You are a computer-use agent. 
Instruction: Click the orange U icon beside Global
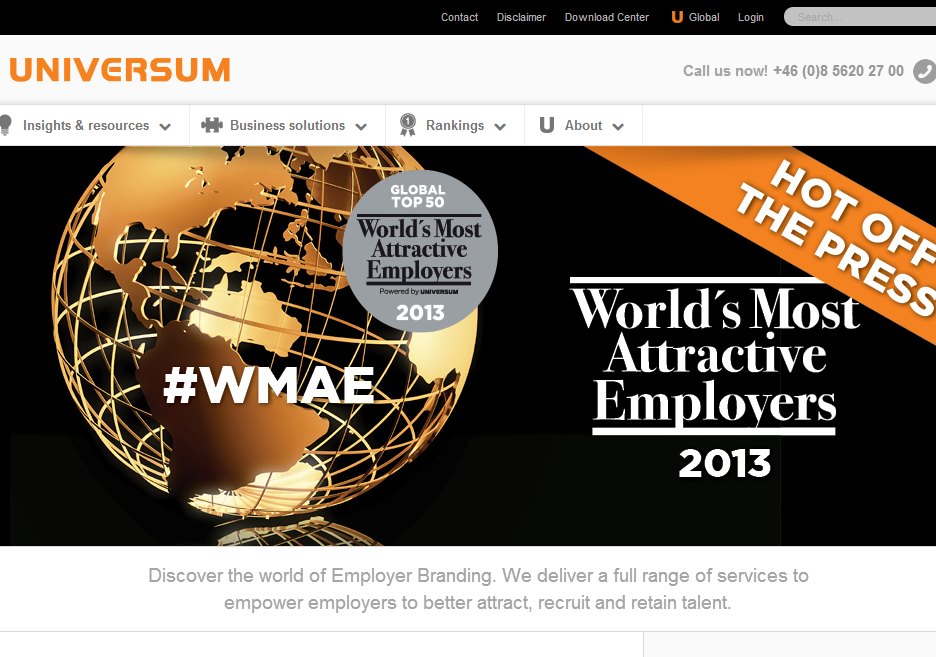677,17
